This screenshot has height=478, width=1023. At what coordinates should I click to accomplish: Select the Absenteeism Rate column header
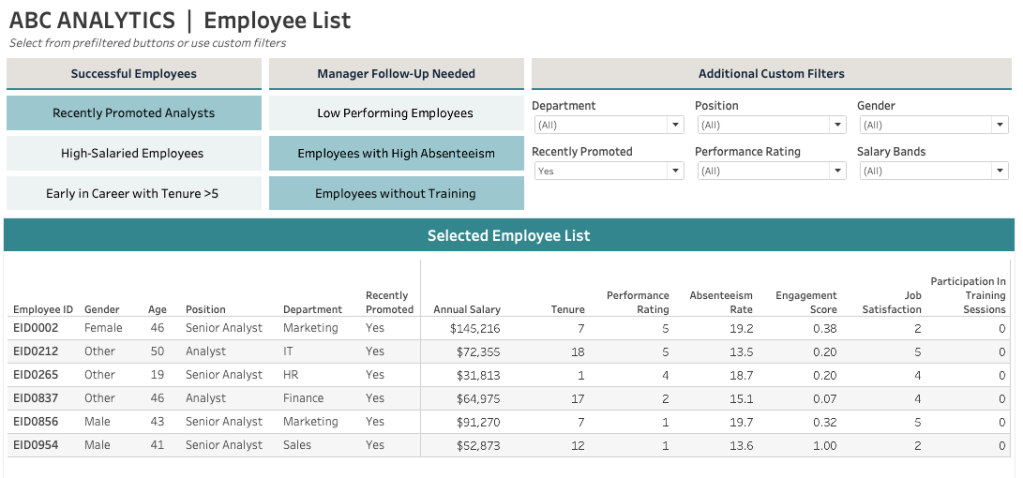click(x=720, y=302)
